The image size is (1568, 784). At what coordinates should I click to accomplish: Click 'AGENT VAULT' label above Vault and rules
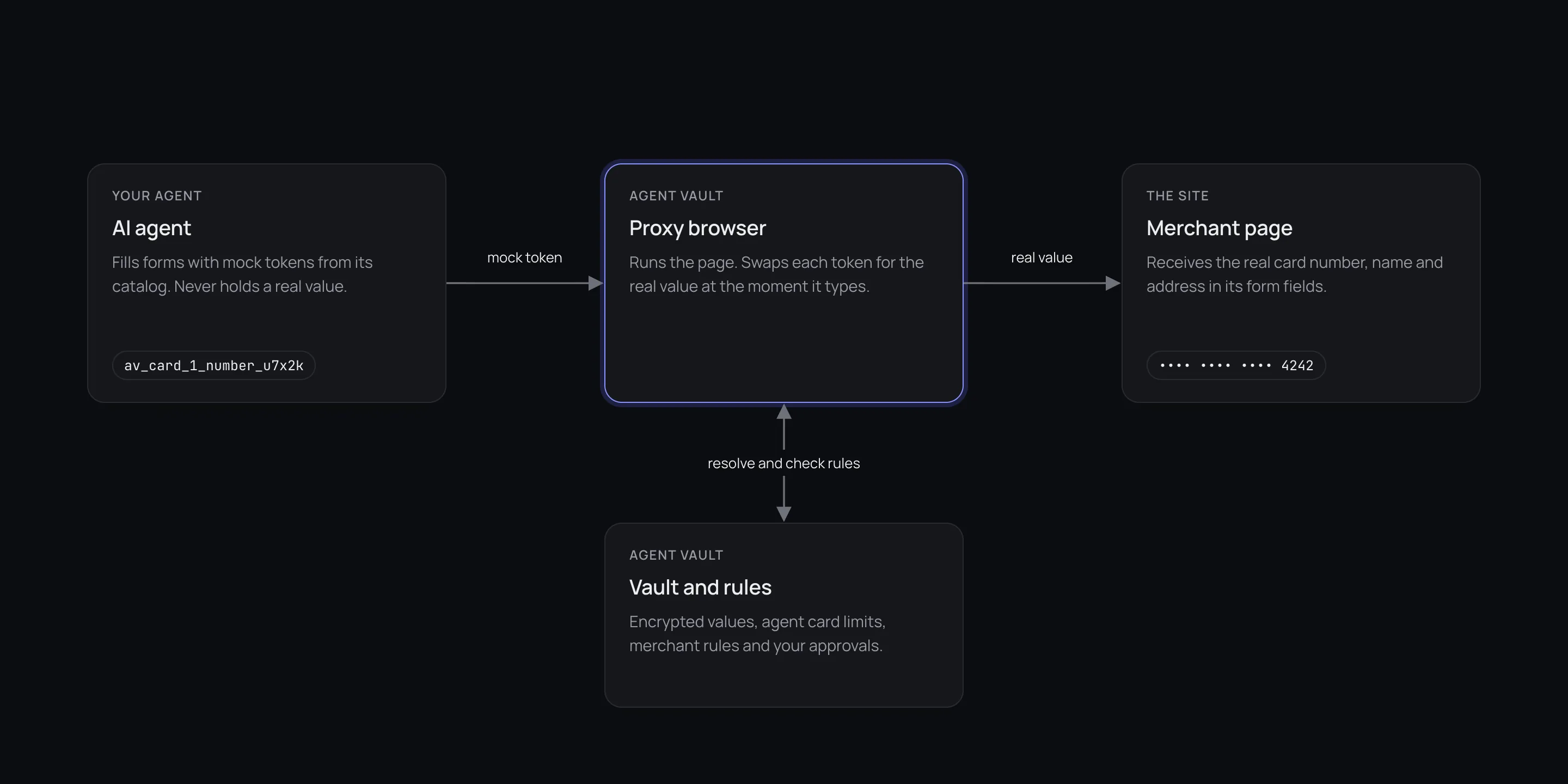click(x=676, y=555)
